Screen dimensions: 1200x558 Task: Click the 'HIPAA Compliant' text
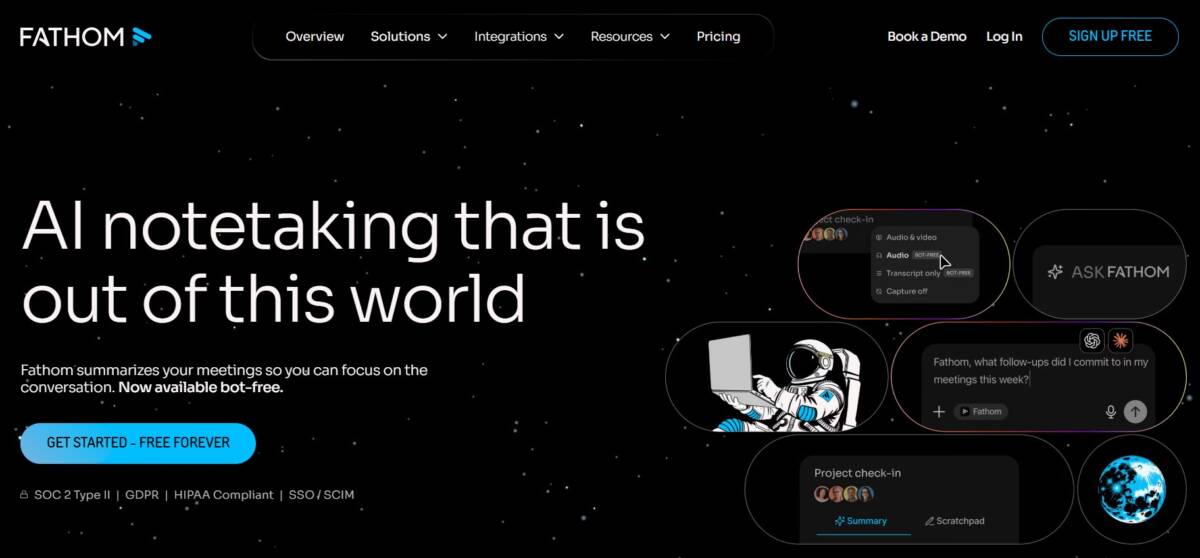[x=223, y=495]
